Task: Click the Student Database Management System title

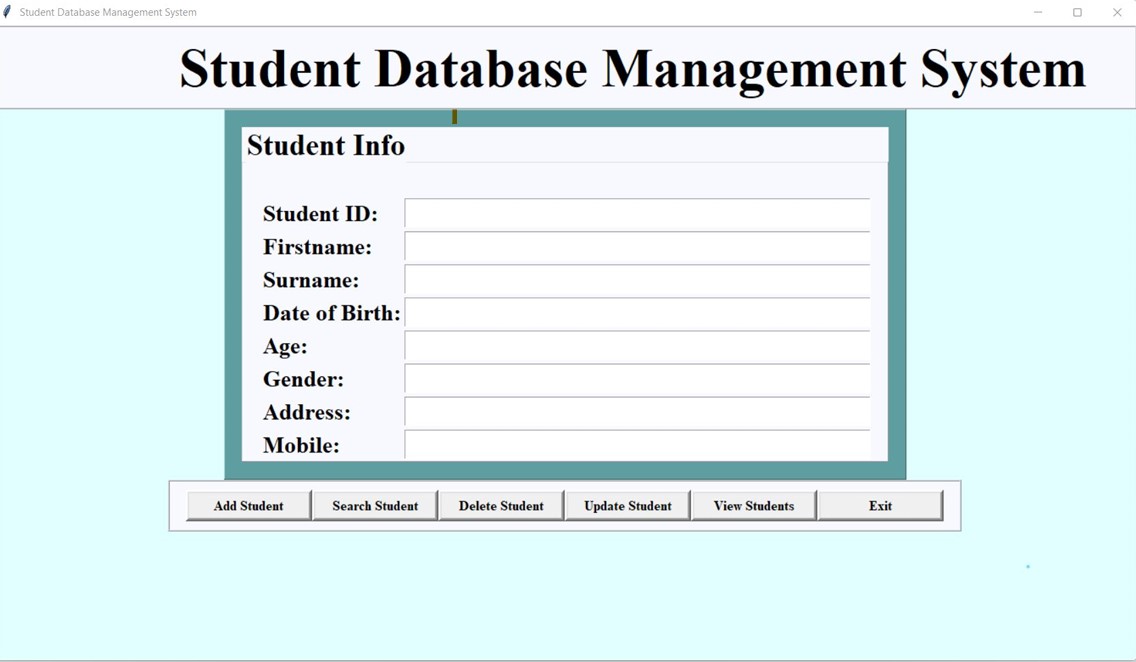Action: (x=632, y=69)
